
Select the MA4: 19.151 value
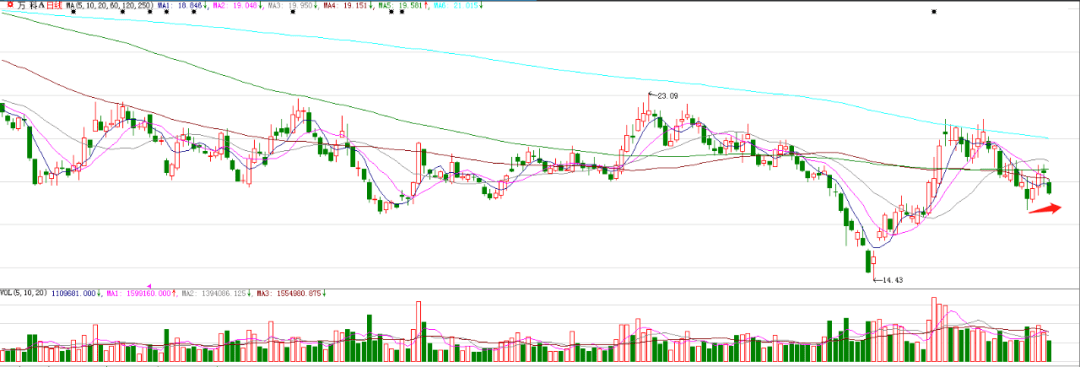[345, 5]
